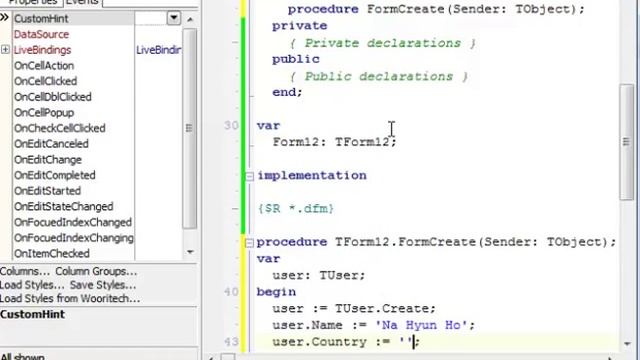Click the 'procedure FormCreate(Sender: TObject);' declaration

[436, 9]
